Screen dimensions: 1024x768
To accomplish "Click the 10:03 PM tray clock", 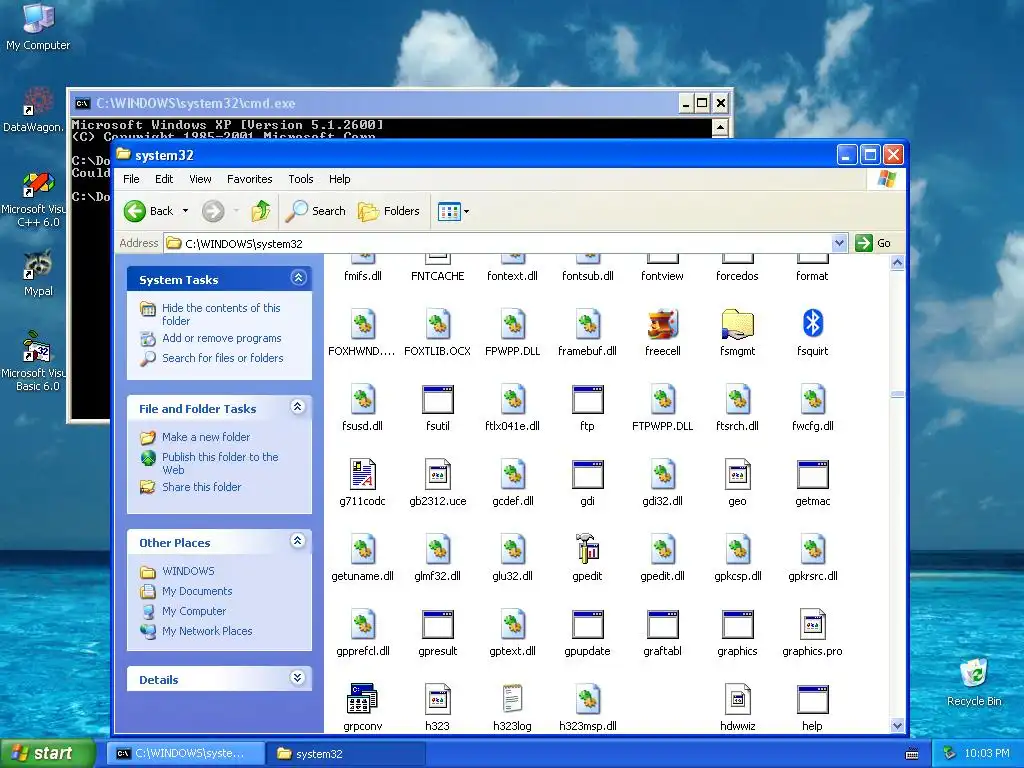I will [x=986, y=754].
